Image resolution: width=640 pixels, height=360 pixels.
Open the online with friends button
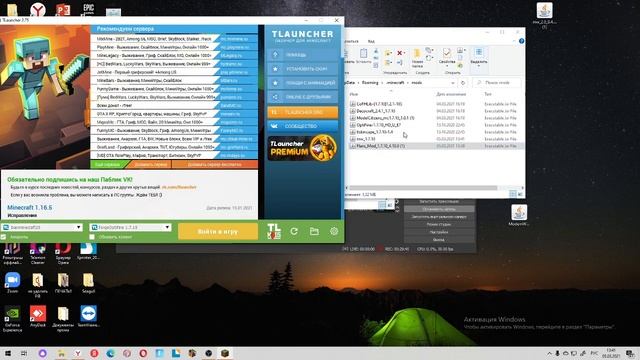coord(302,97)
